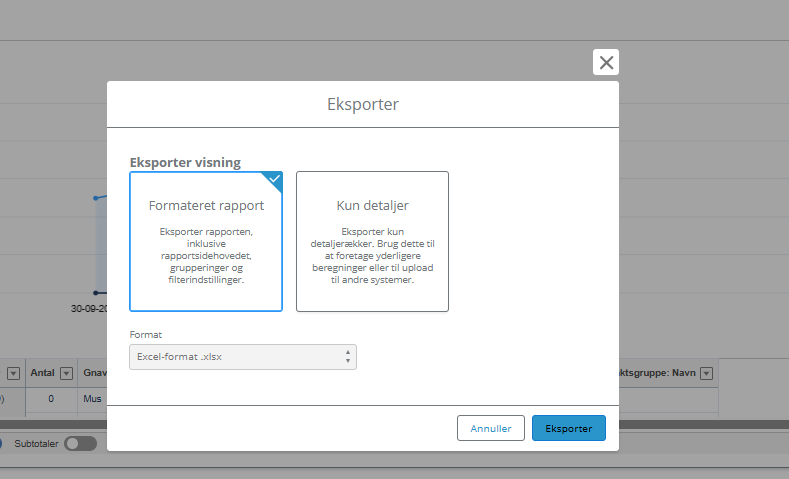Choose the Kun detaljer export option
This screenshot has width=789, height=479.
[x=372, y=241]
